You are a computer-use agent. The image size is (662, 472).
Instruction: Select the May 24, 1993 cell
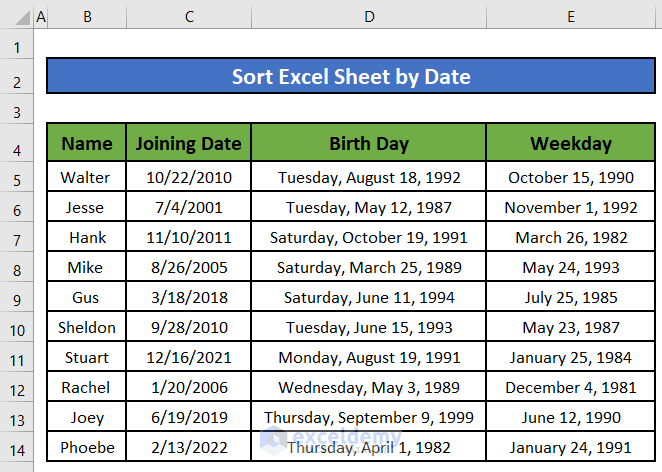pyautogui.click(x=570, y=268)
